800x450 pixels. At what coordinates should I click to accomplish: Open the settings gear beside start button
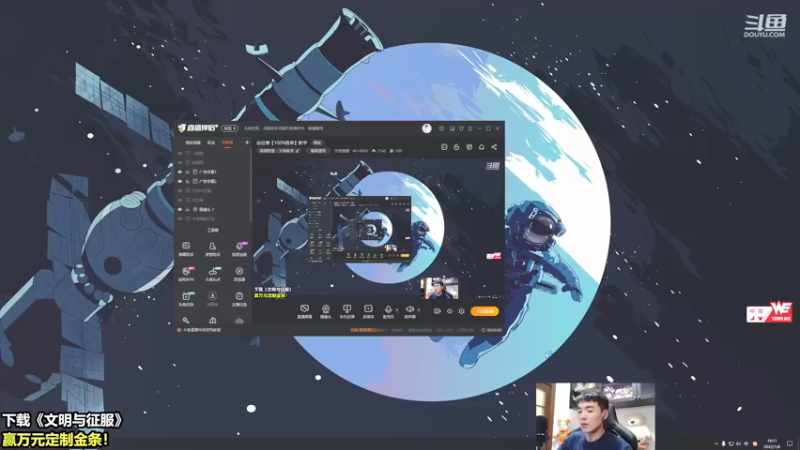coord(462,311)
